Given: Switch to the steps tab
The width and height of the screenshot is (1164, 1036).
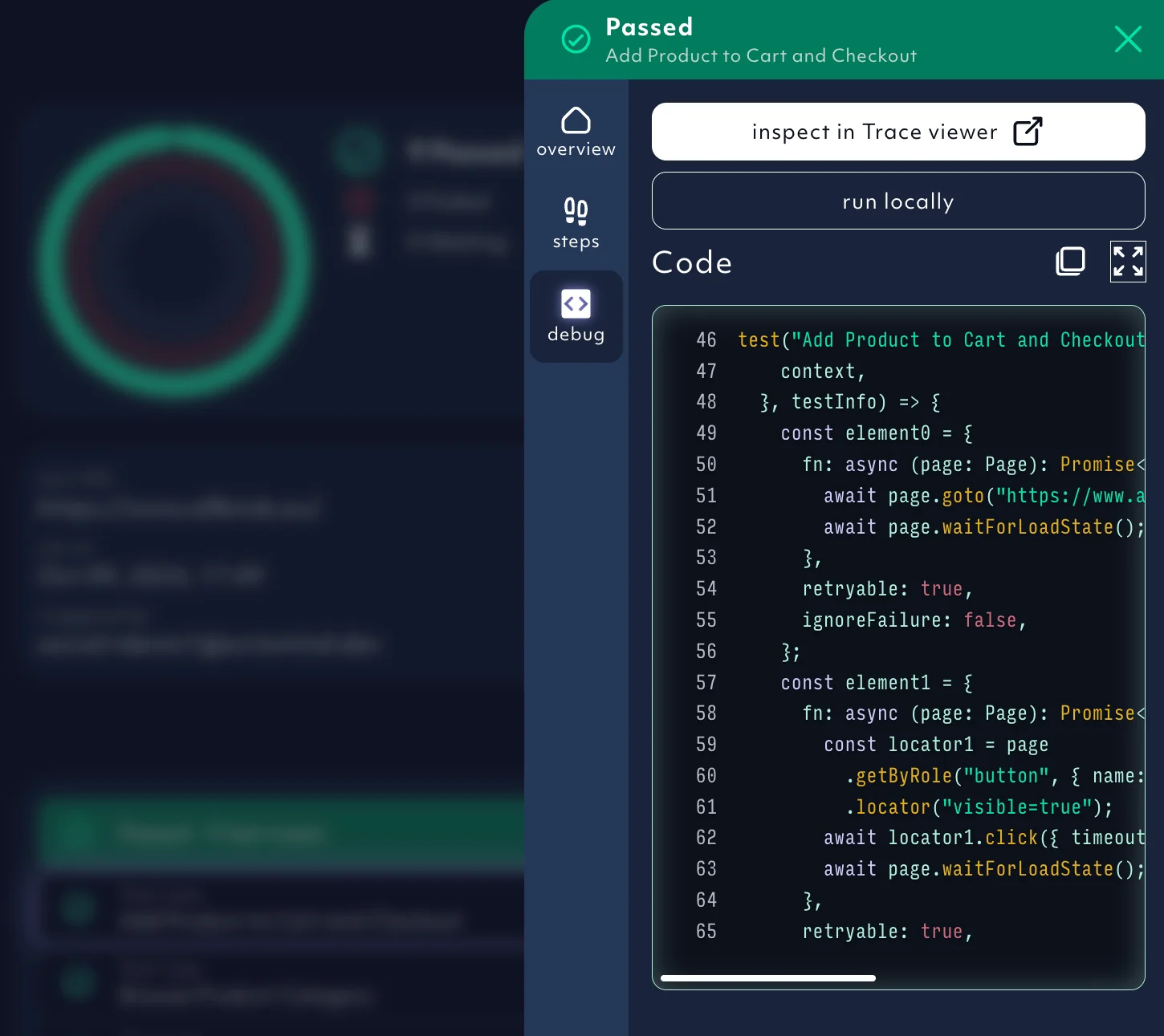Looking at the screenshot, I should click(x=575, y=223).
